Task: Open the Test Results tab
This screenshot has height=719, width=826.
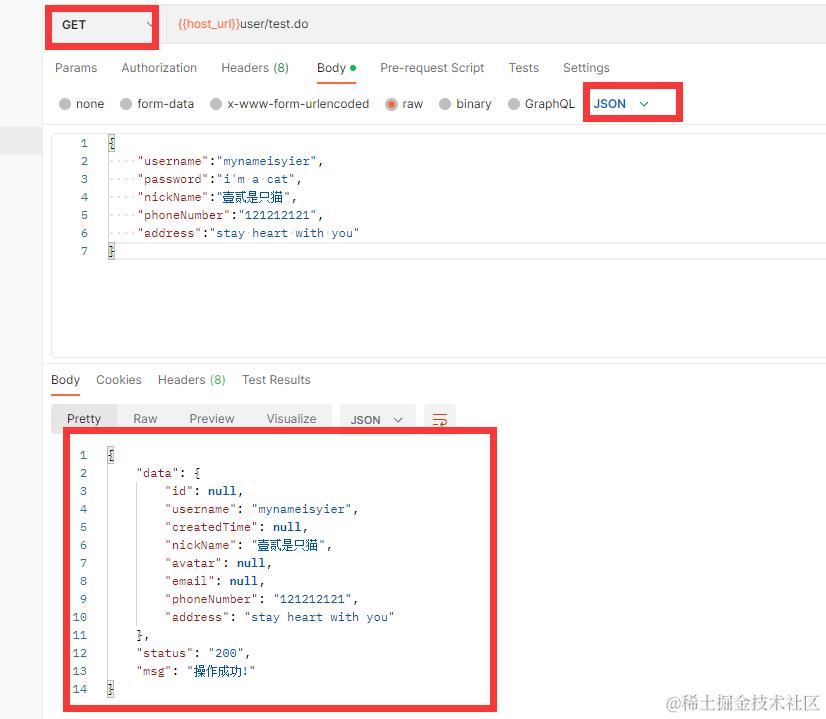Action: [x=276, y=380]
